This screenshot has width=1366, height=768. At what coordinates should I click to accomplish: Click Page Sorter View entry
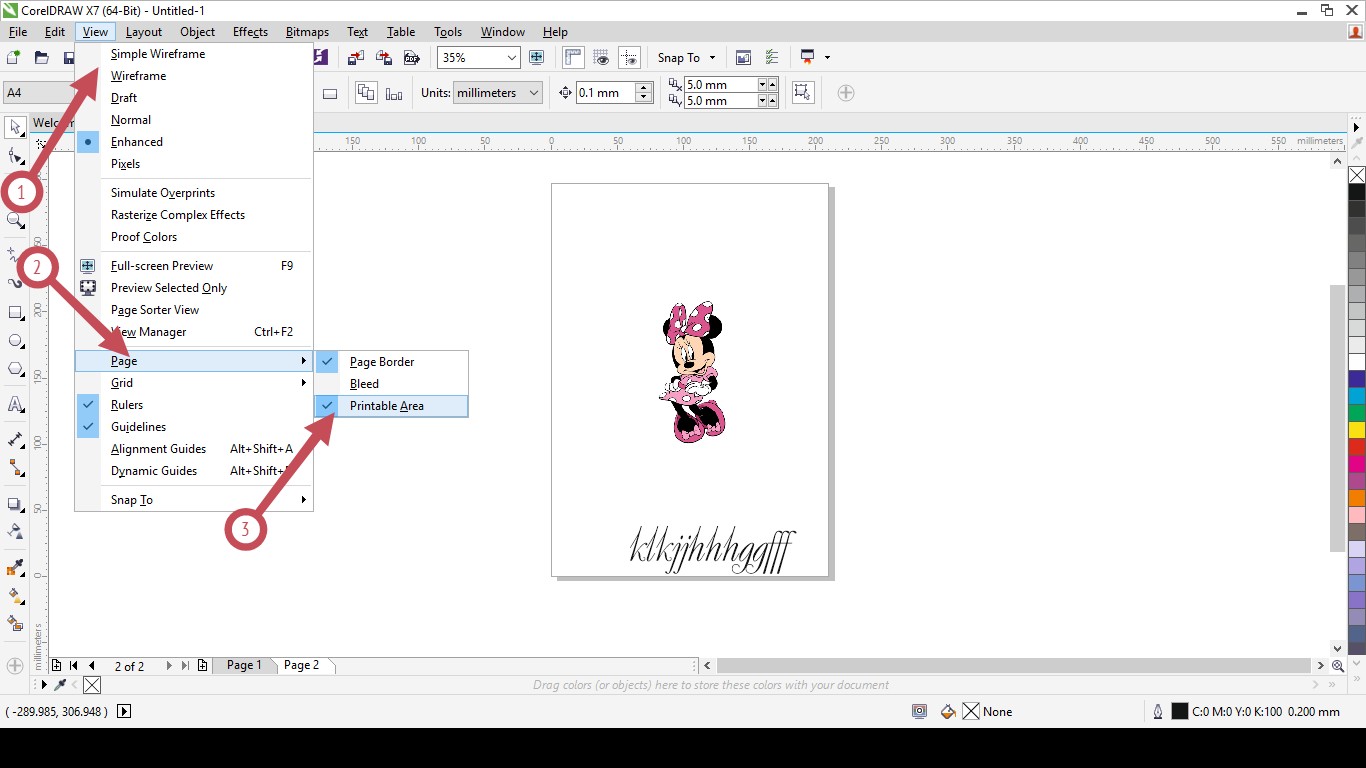pyautogui.click(x=194, y=310)
